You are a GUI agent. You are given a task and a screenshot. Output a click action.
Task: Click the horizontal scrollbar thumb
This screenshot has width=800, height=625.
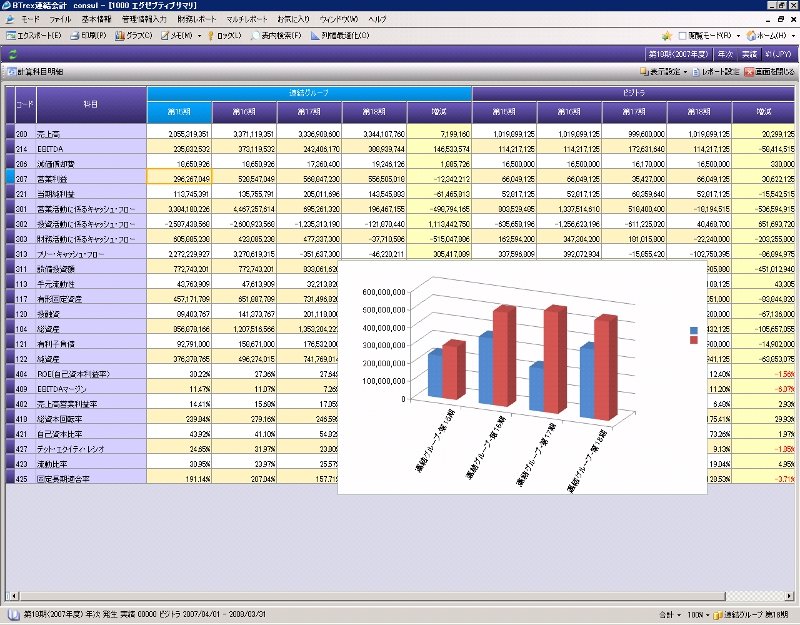(x=372, y=596)
